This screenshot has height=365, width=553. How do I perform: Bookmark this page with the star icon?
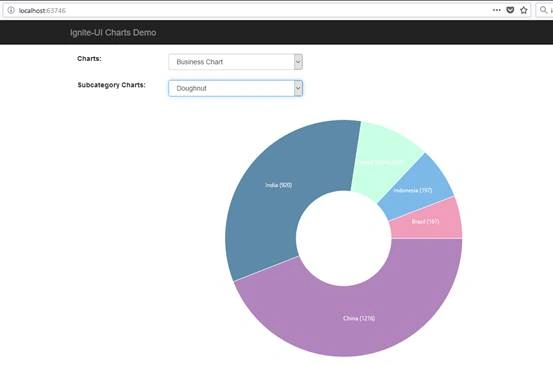[524, 10]
